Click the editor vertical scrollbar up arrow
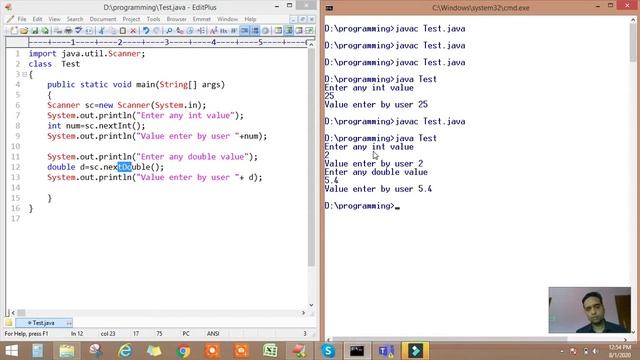 click(311, 44)
